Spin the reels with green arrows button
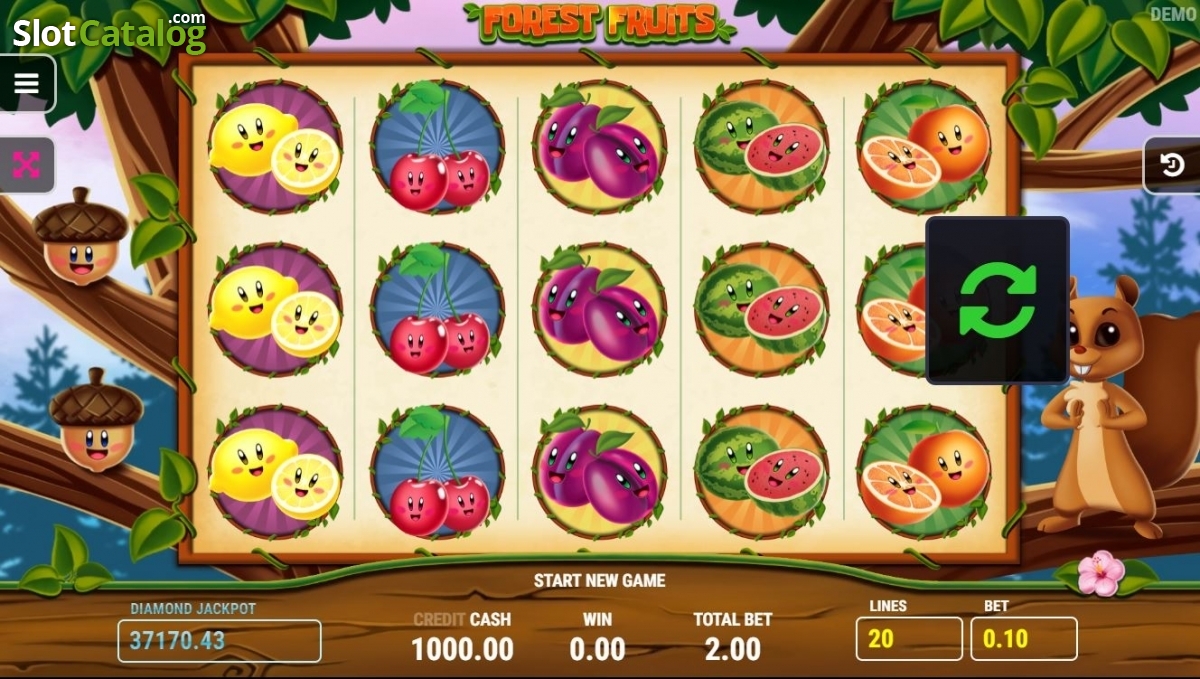The height and width of the screenshot is (679, 1200). click(997, 300)
